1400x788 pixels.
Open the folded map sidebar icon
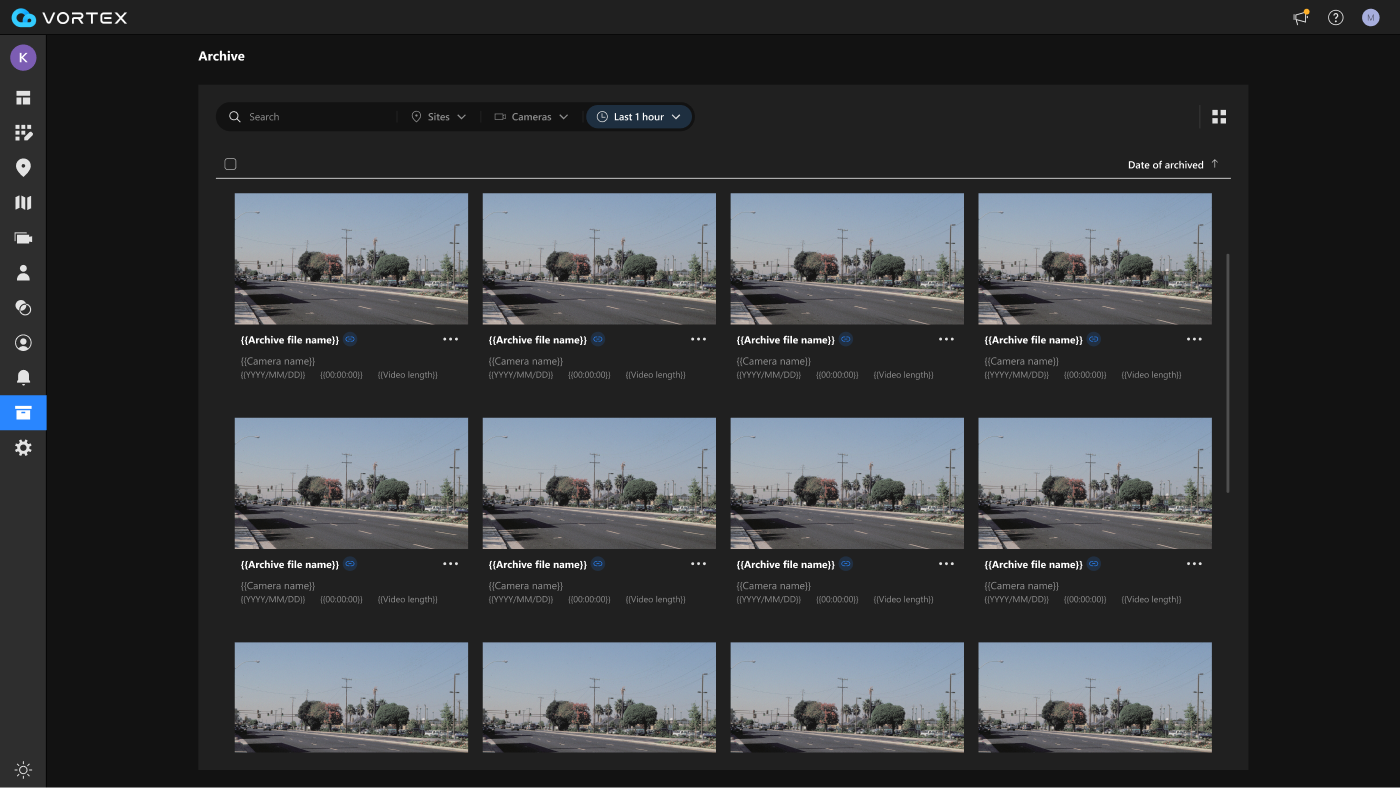coord(23,203)
